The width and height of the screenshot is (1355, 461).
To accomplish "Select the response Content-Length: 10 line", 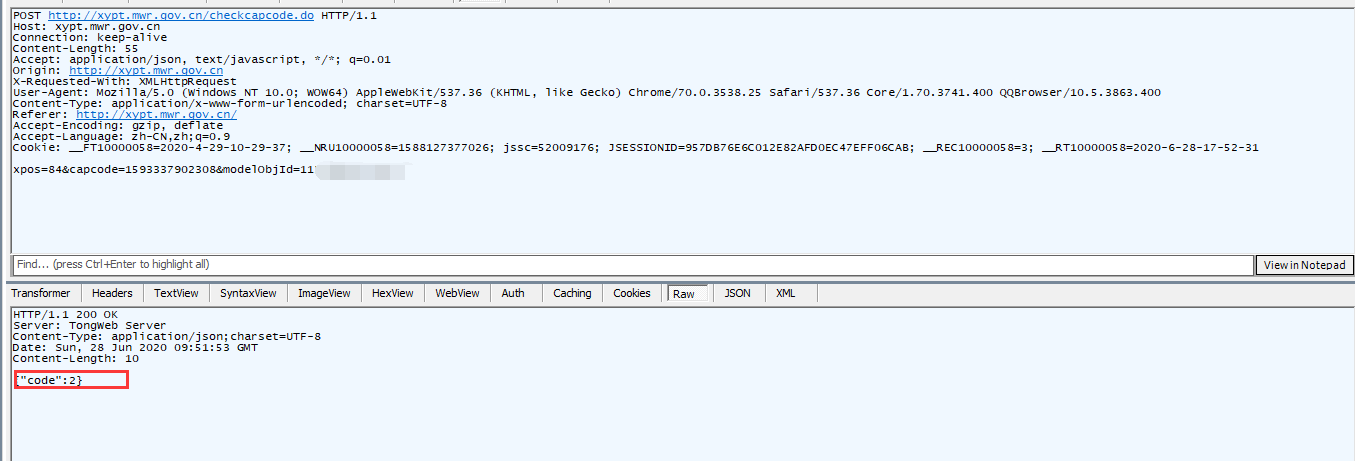I will pyautogui.click(x=76, y=358).
